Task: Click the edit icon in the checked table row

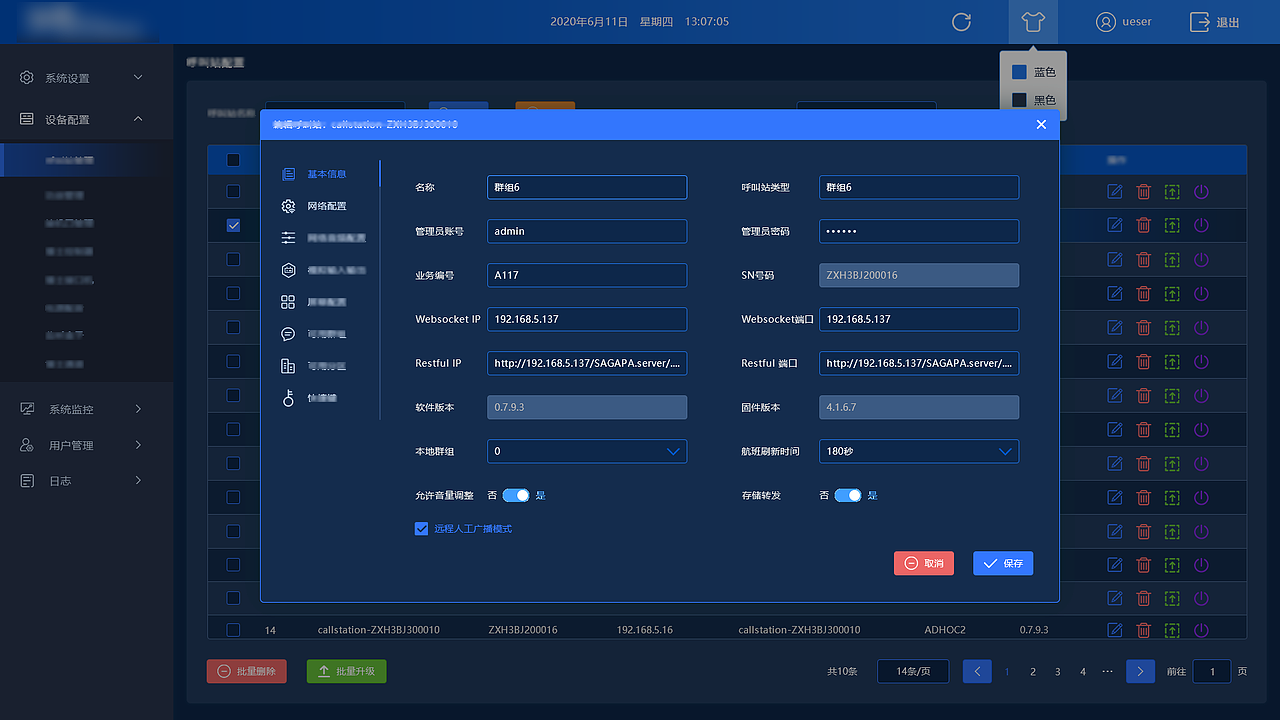Action: [x=1115, y=226]
